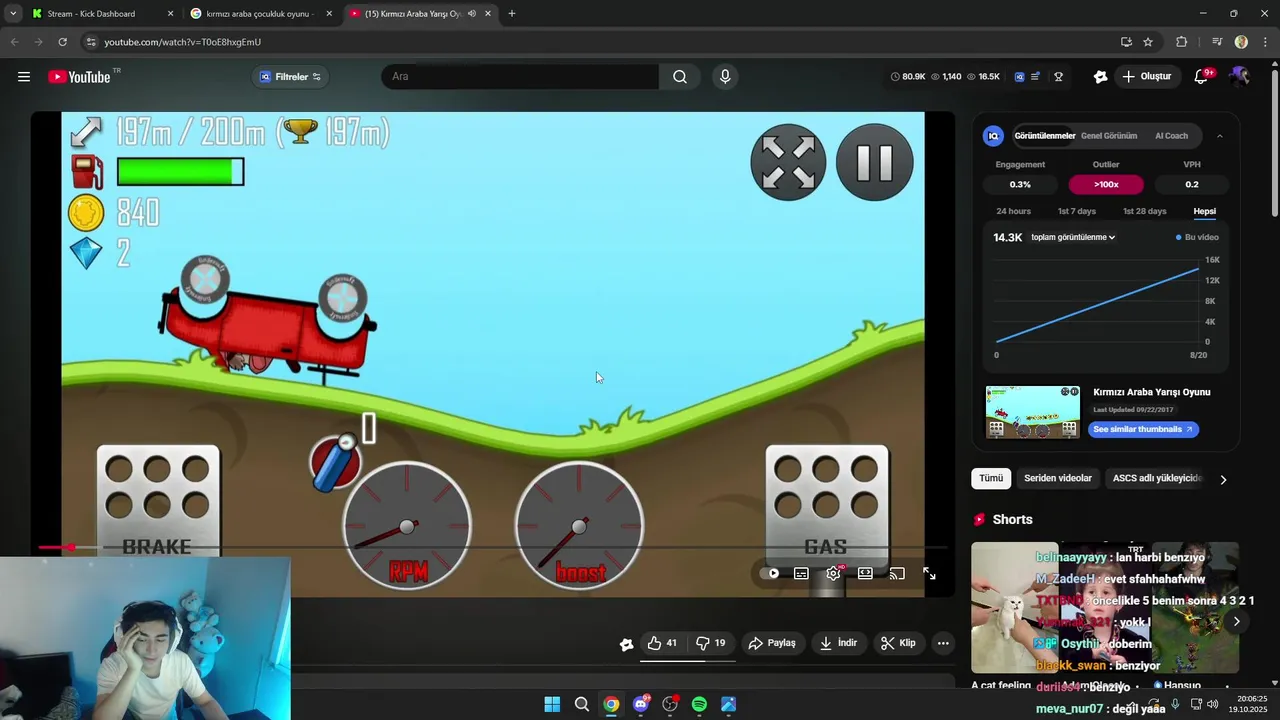Click See similar thumbnails link
Viewport: 1280px width, 720px height.
pyautogui.click(x=1143, y=429)
